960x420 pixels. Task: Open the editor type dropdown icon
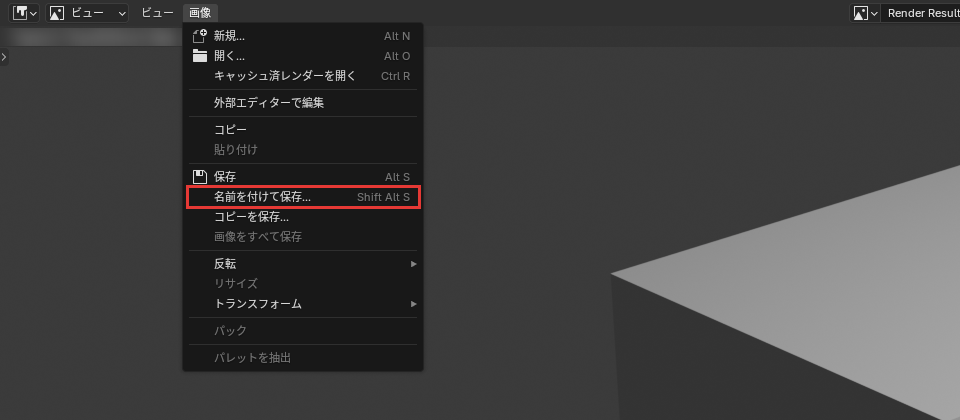click(x=25, y=13)
